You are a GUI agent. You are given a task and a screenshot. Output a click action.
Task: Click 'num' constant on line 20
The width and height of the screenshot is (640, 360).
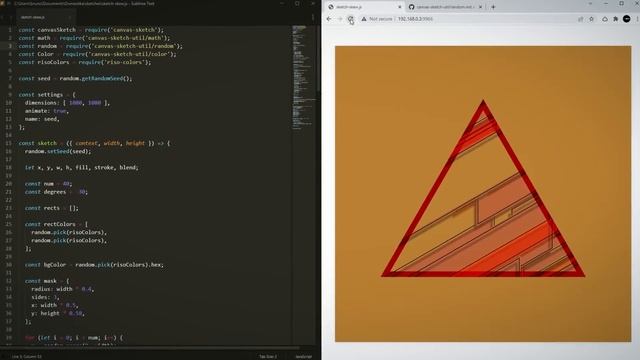[49, 184]
